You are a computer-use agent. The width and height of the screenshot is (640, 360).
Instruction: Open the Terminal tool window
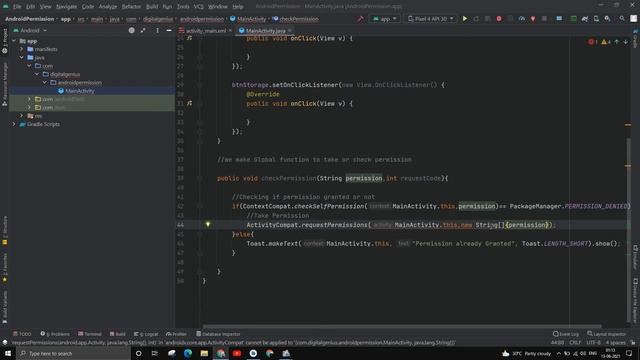pos(89,334)
